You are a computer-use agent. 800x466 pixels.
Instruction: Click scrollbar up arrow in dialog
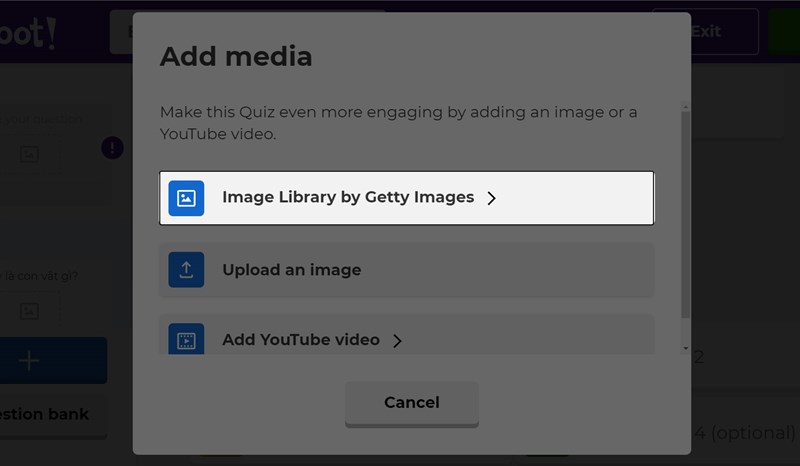point(685,107)
